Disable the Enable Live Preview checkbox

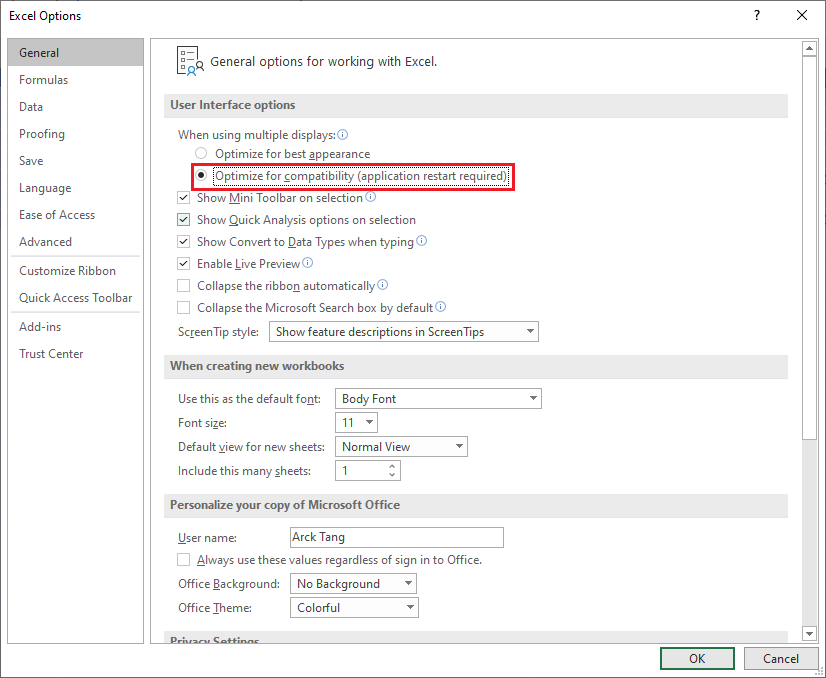(183, 263)
